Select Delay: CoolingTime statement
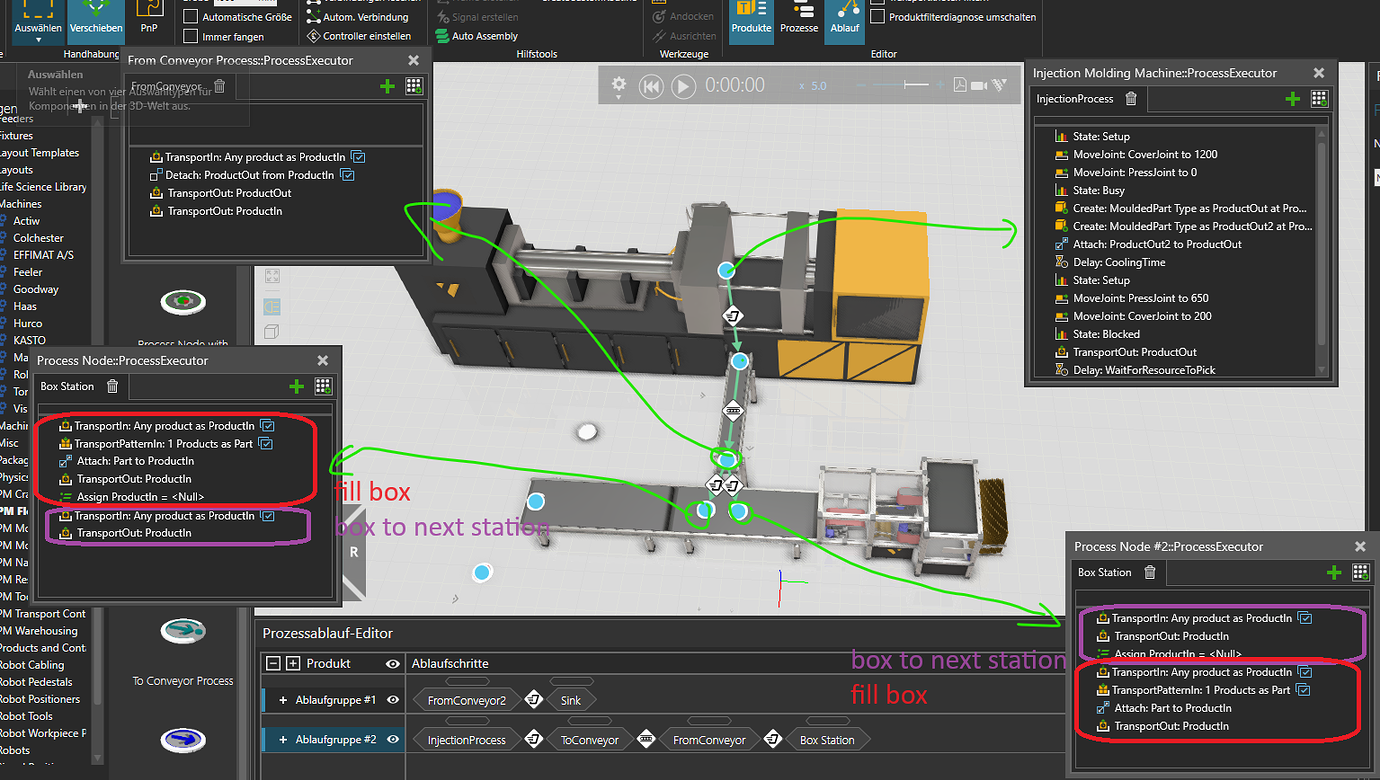The width and height of the screenshot is (1380, 780). point(1119,262)
